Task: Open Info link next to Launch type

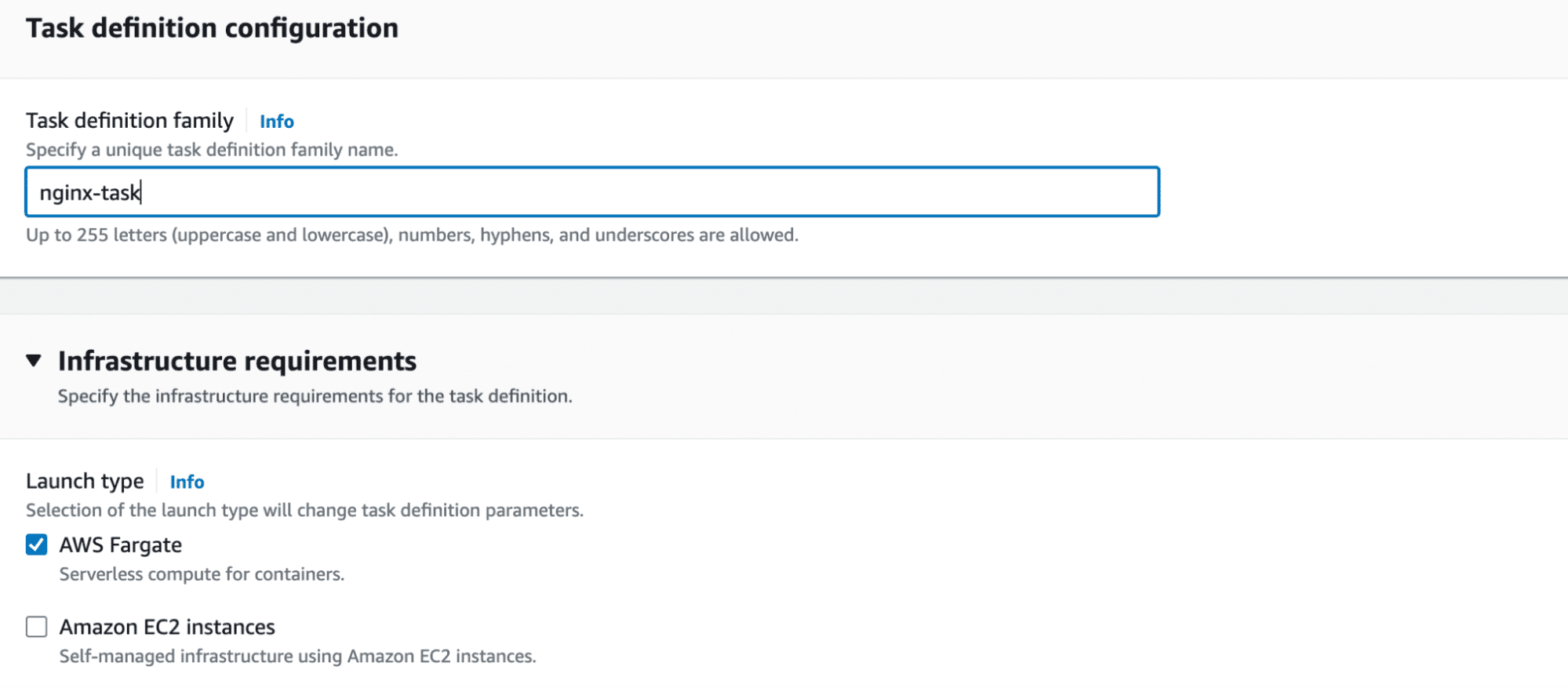Action: click(x=187, y=482)
